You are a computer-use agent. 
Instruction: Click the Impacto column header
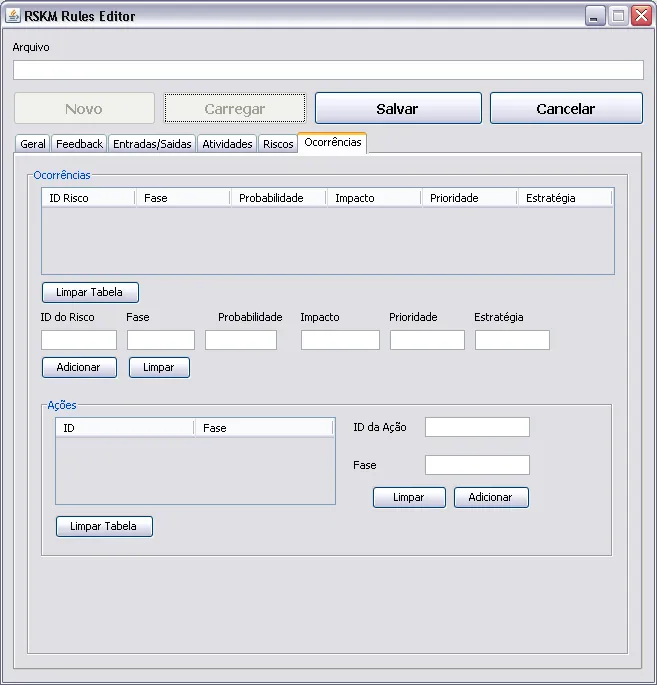point(375,198)
